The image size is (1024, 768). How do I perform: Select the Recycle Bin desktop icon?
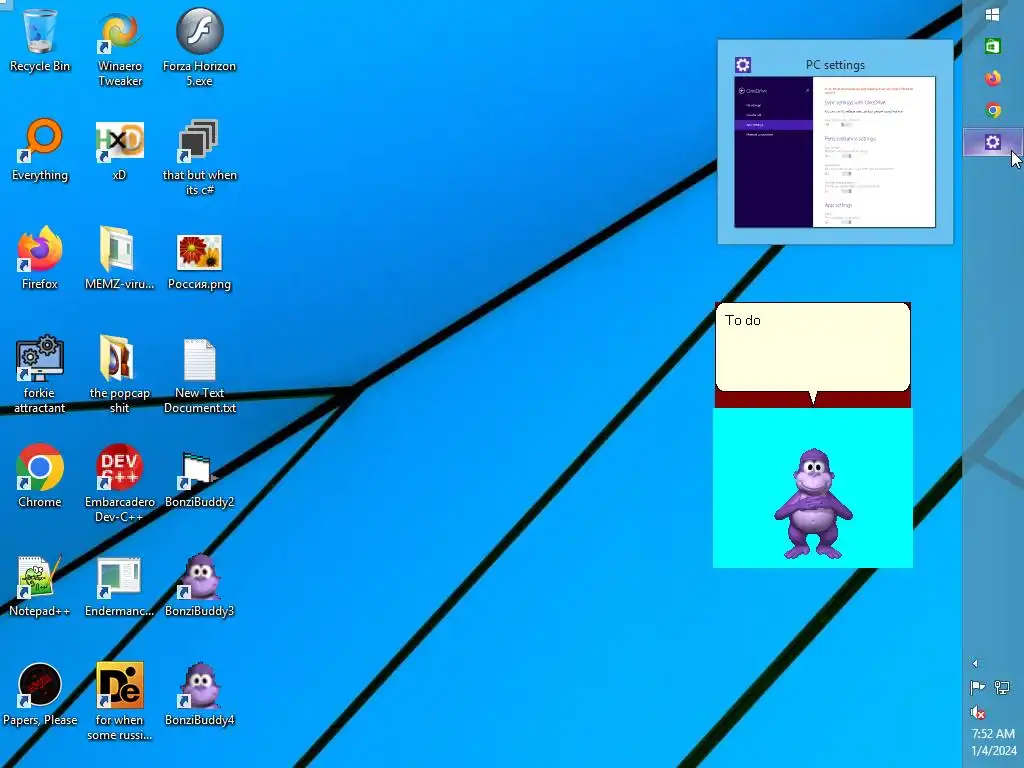coord(40,42)
